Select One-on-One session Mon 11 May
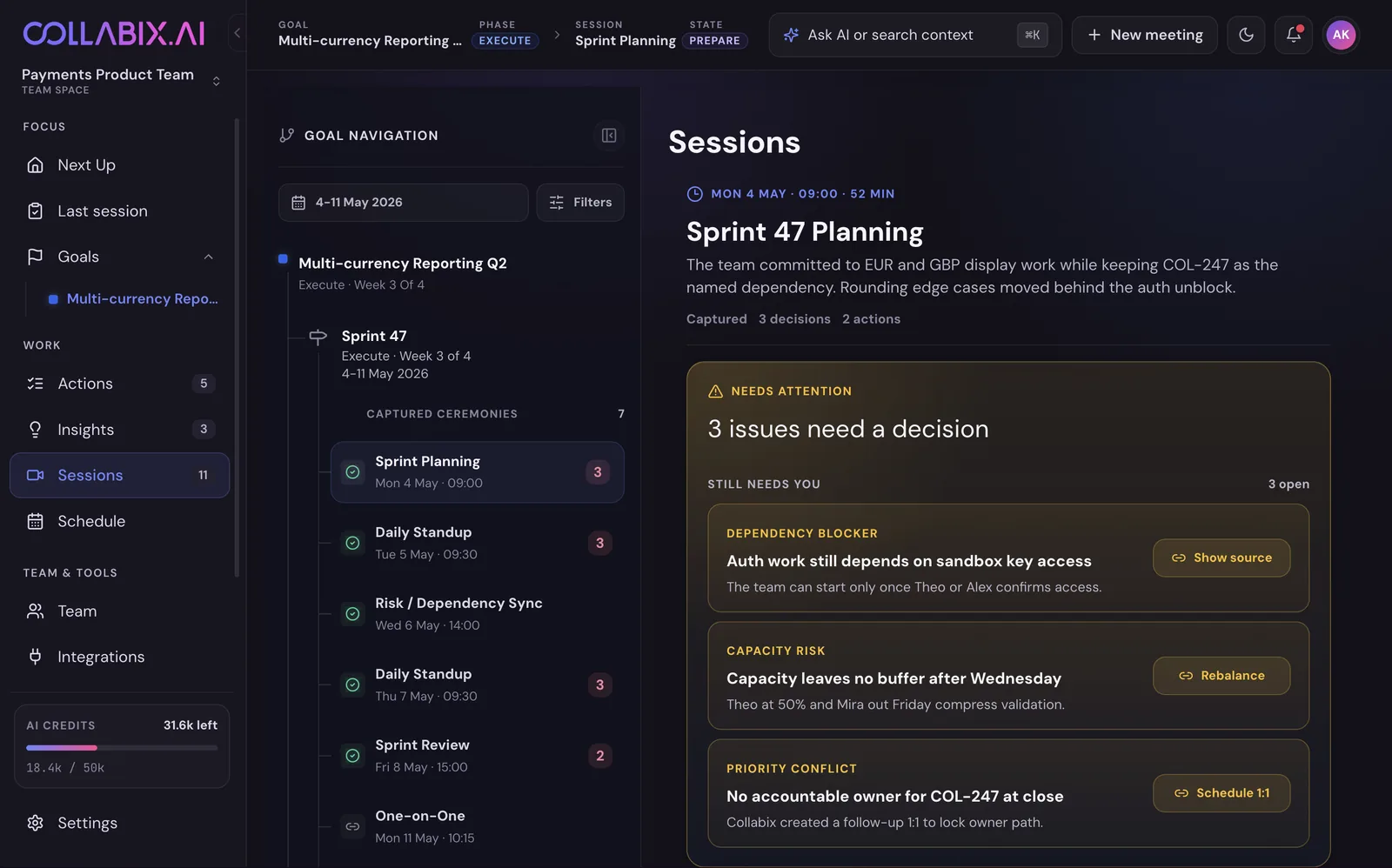The image size is (1392, 868). click(x=477, y=826)
